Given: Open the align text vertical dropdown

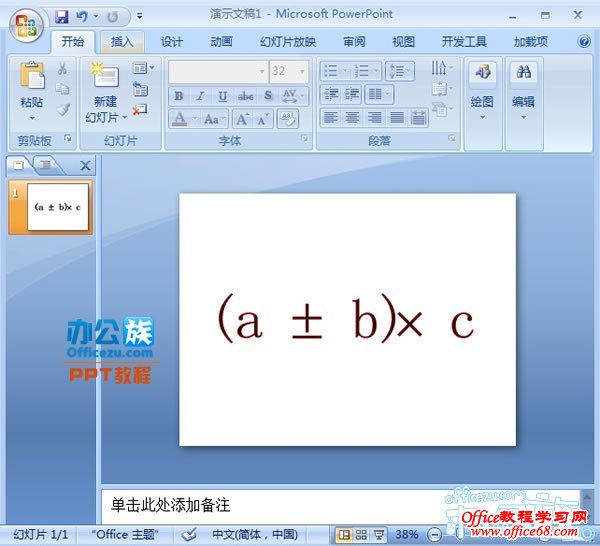Looking at the screenshot, I should (442, 89).
